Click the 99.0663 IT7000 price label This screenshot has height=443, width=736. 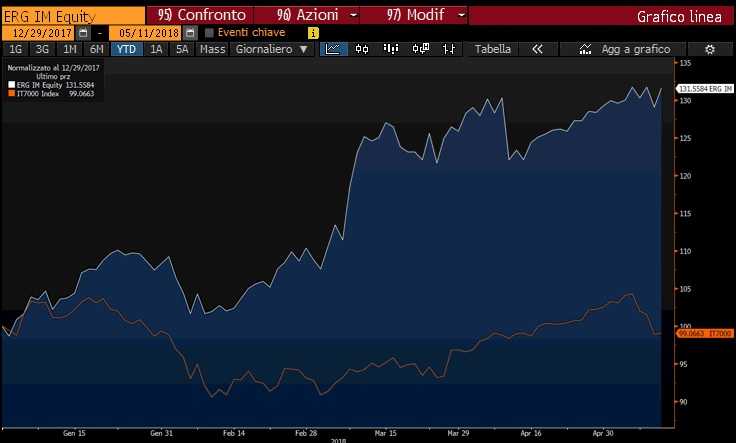click(x=705, y=333)
